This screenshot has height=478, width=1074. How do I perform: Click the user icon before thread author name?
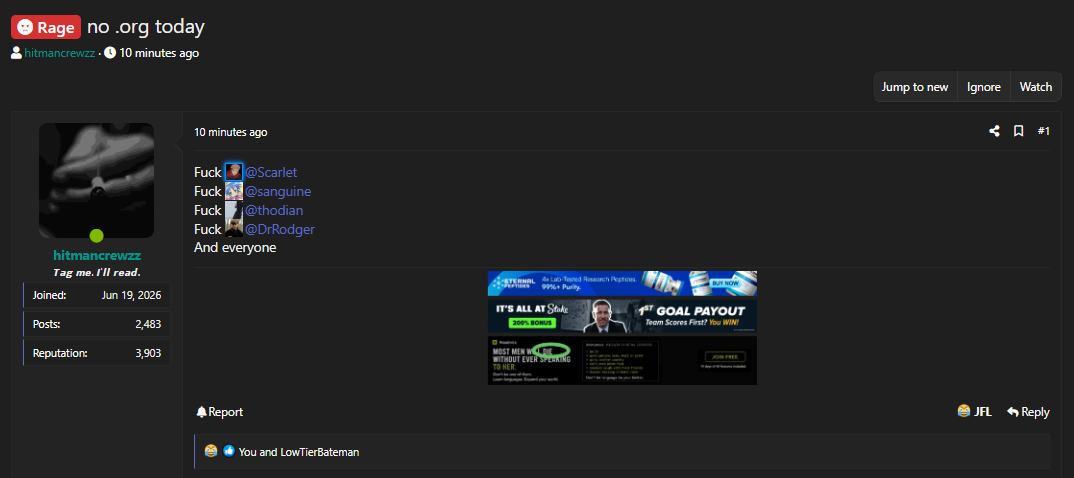(16, 53)
